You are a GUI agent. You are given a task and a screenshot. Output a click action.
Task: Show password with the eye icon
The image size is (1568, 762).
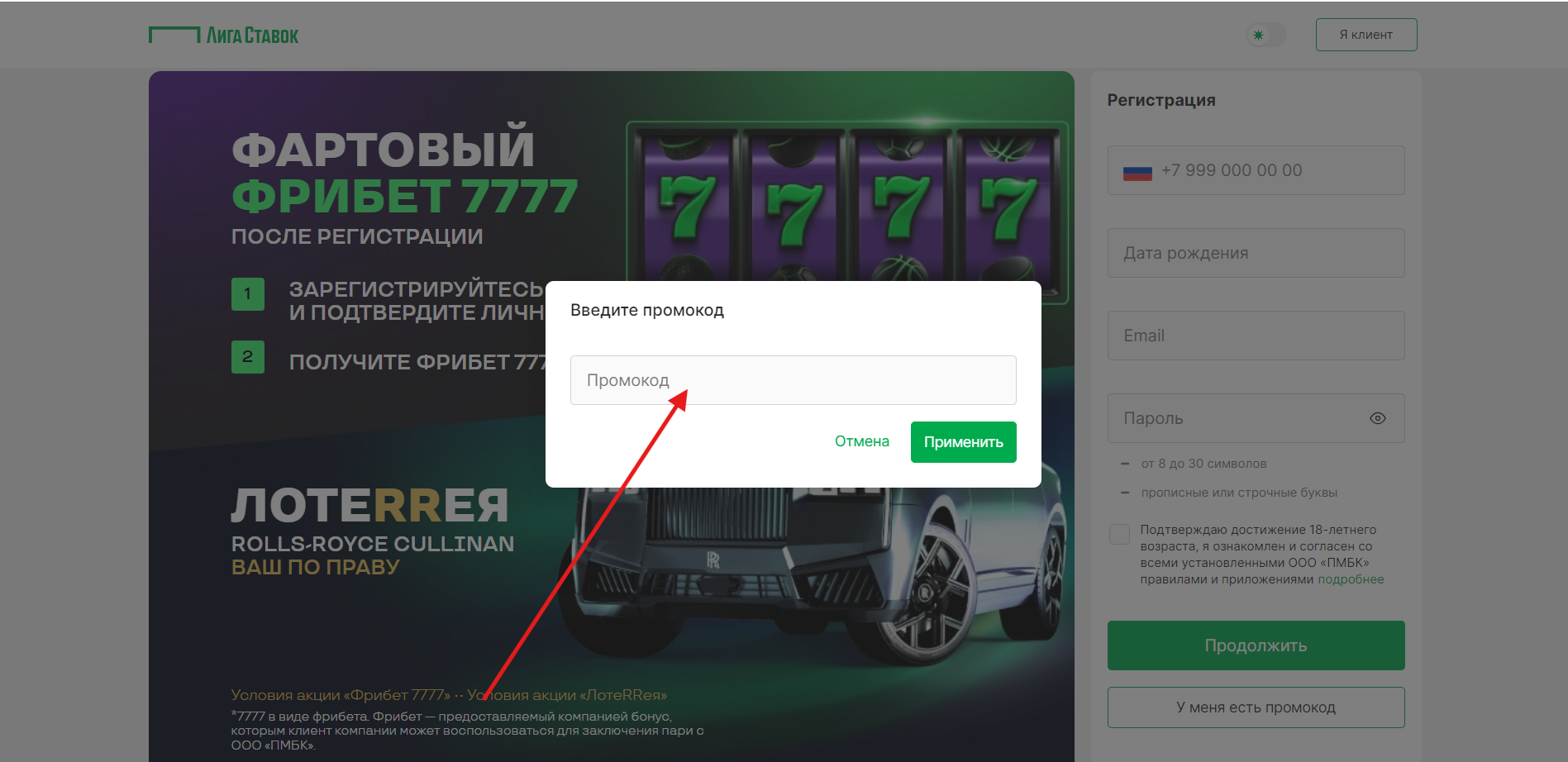(x=1378, y=418)
